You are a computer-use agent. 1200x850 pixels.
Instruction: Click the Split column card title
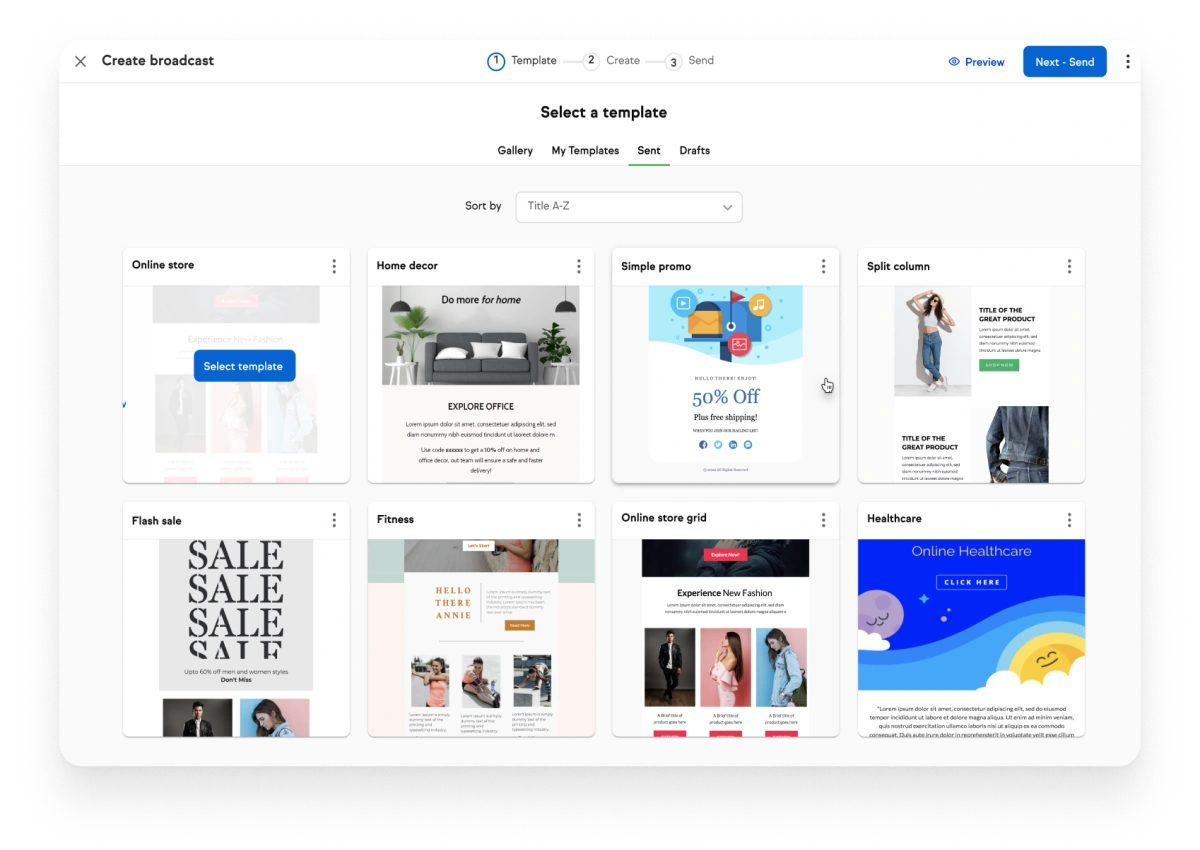coord(898,267)
